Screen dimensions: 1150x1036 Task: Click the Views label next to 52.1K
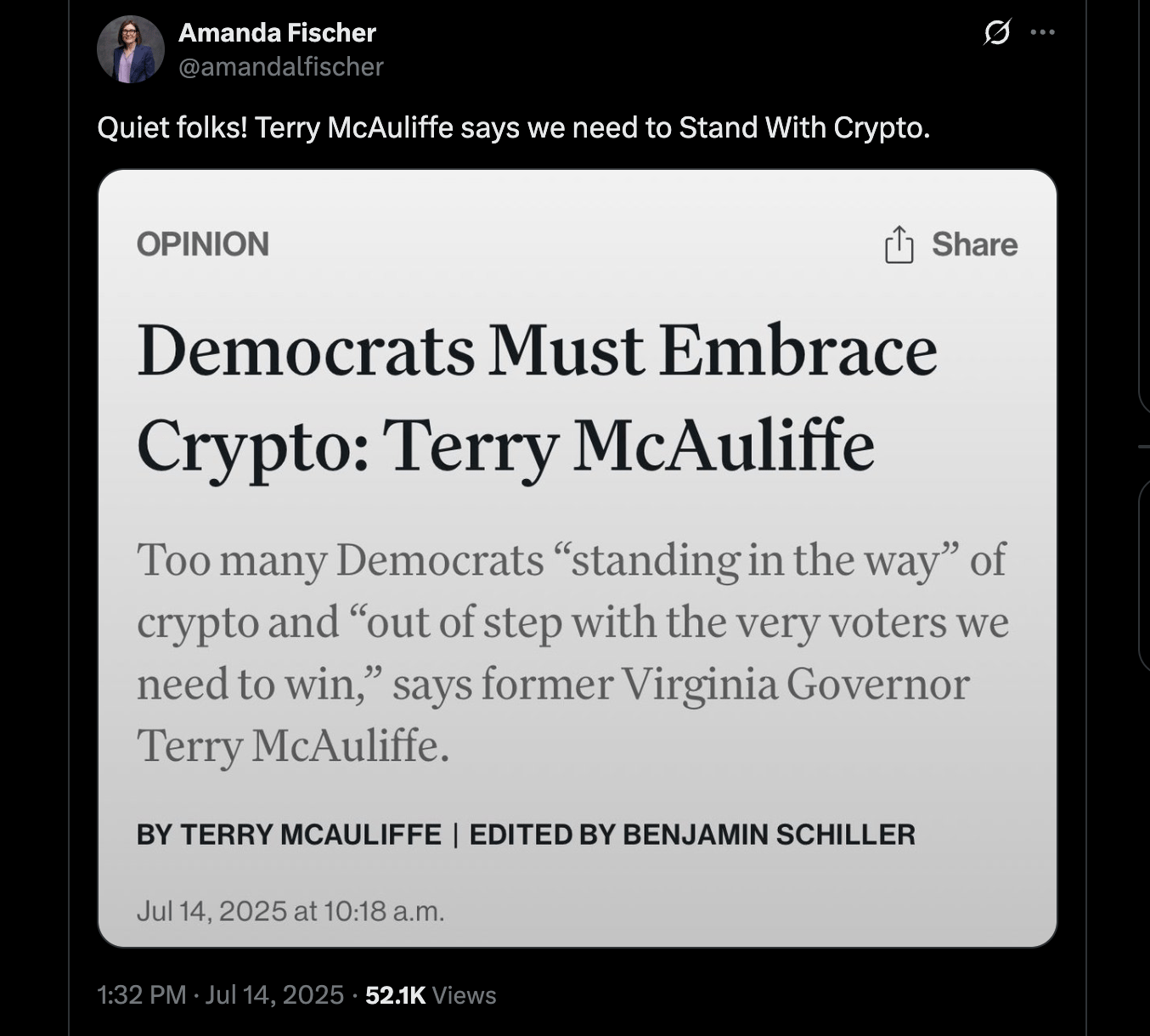pyautogui.click(x=464, y=995)
